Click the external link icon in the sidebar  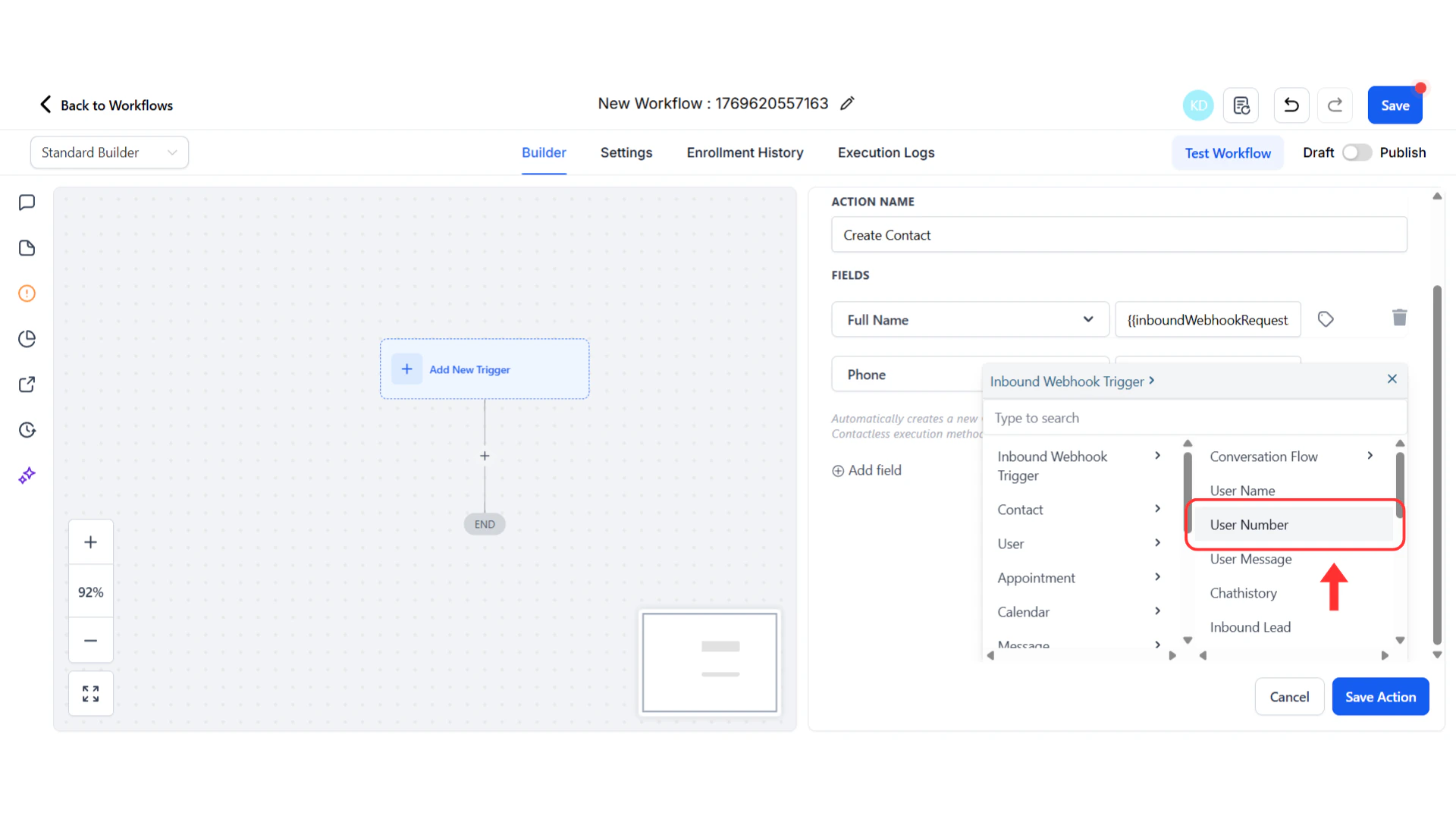27,384
